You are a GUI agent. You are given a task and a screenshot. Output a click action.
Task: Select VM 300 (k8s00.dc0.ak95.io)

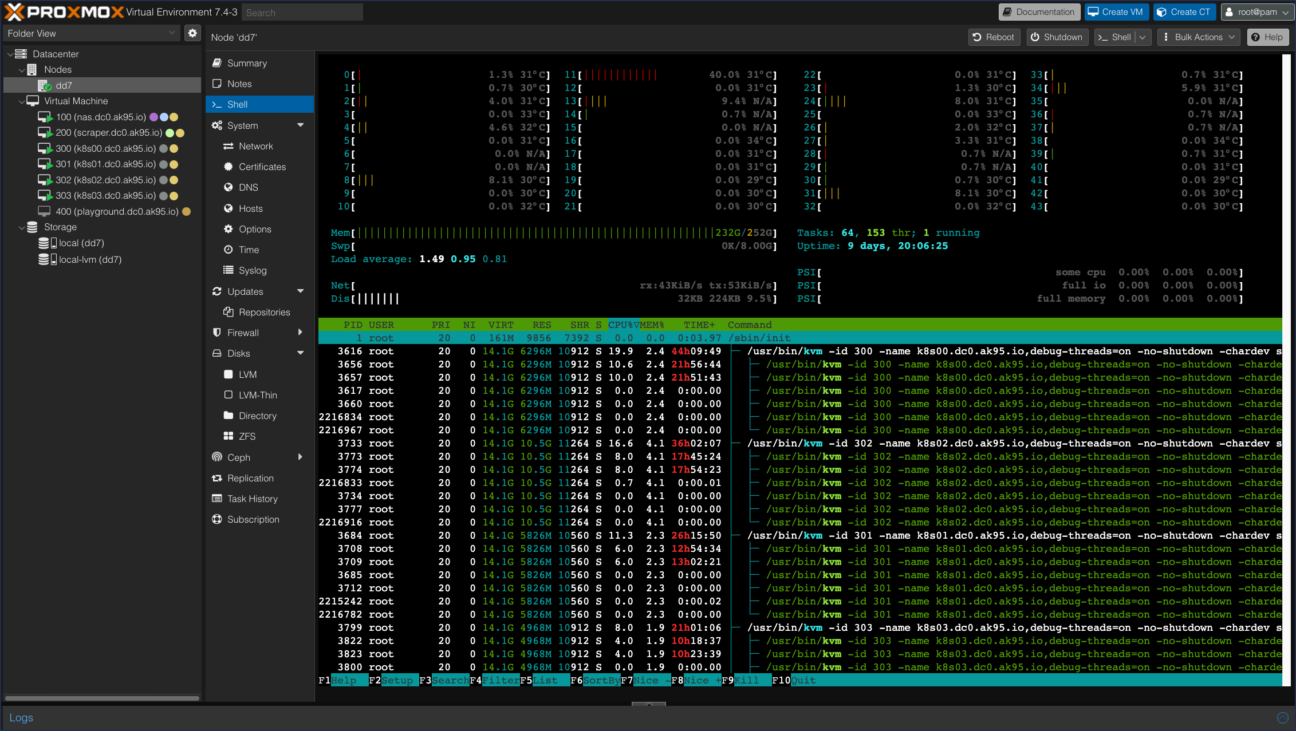click(x=101, y=148)
